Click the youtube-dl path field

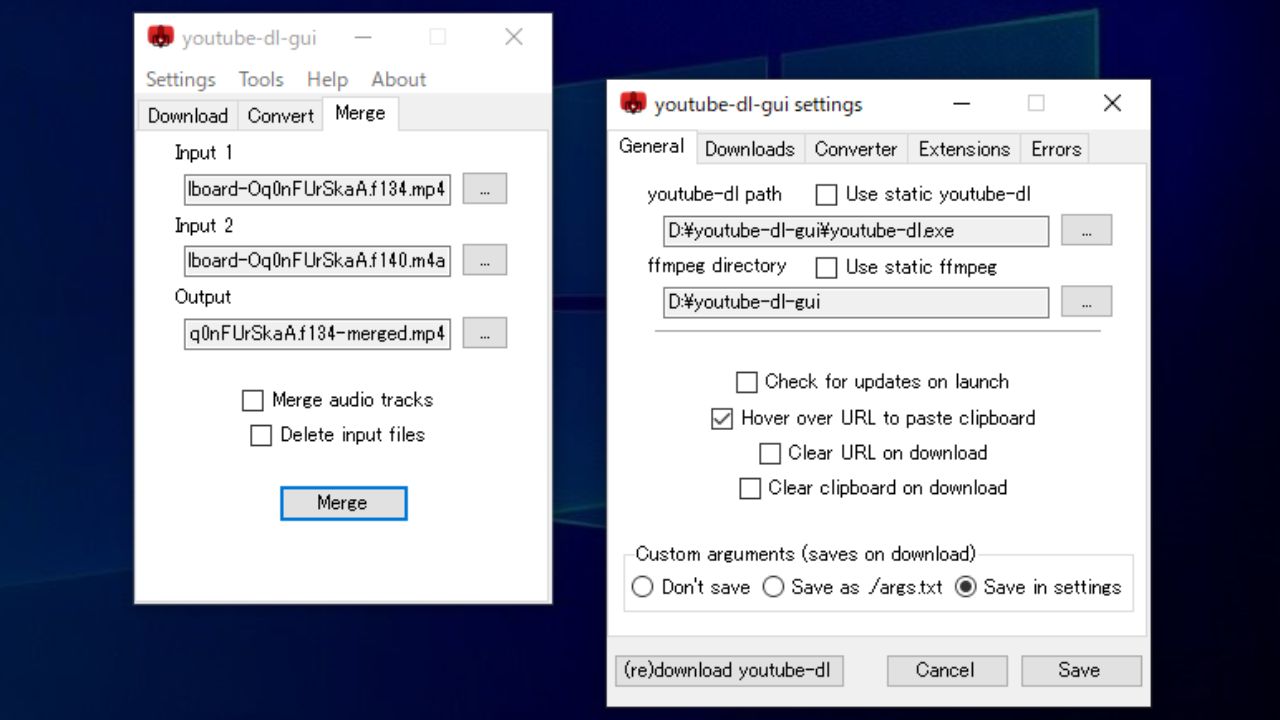pyautogui.click(x=856, y=231)
